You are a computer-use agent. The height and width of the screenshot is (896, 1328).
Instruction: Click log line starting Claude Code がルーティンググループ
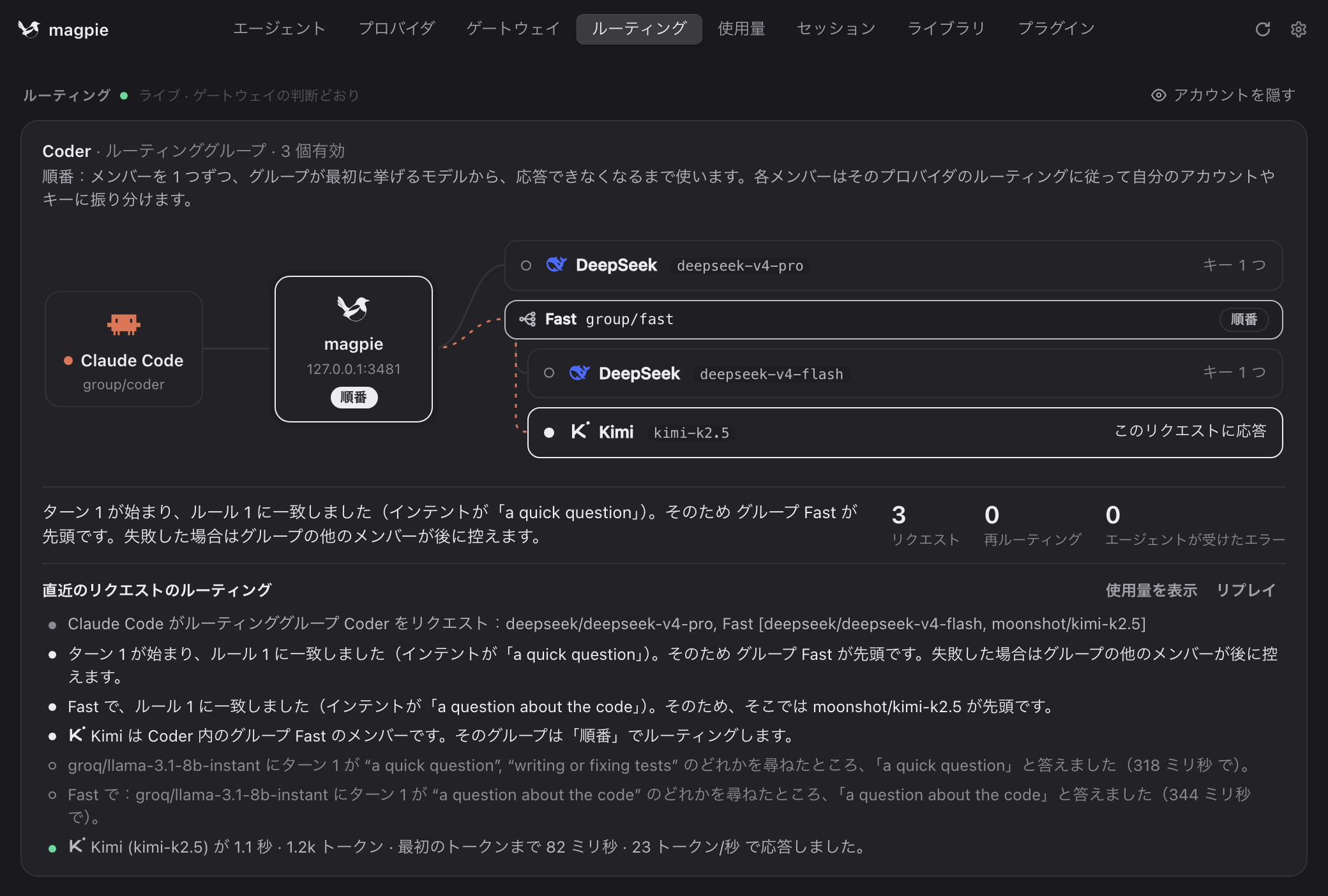(607, 623)
